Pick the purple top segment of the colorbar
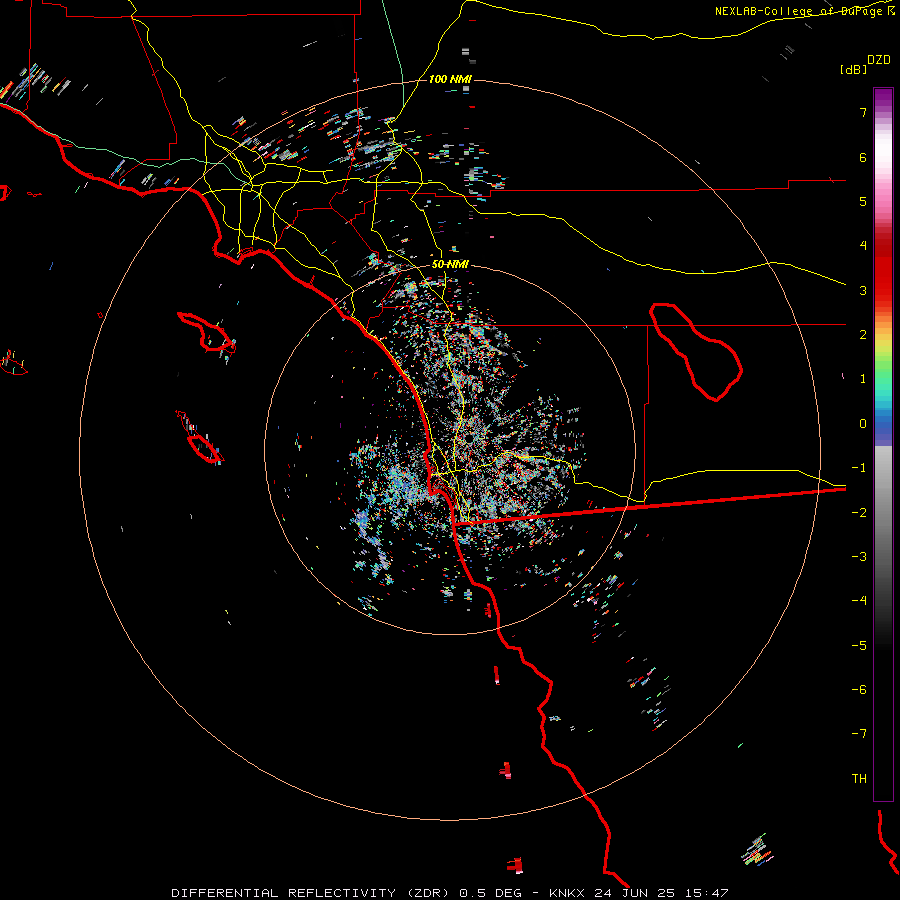Viewport: 900px width, 900px height. (883, 96)
